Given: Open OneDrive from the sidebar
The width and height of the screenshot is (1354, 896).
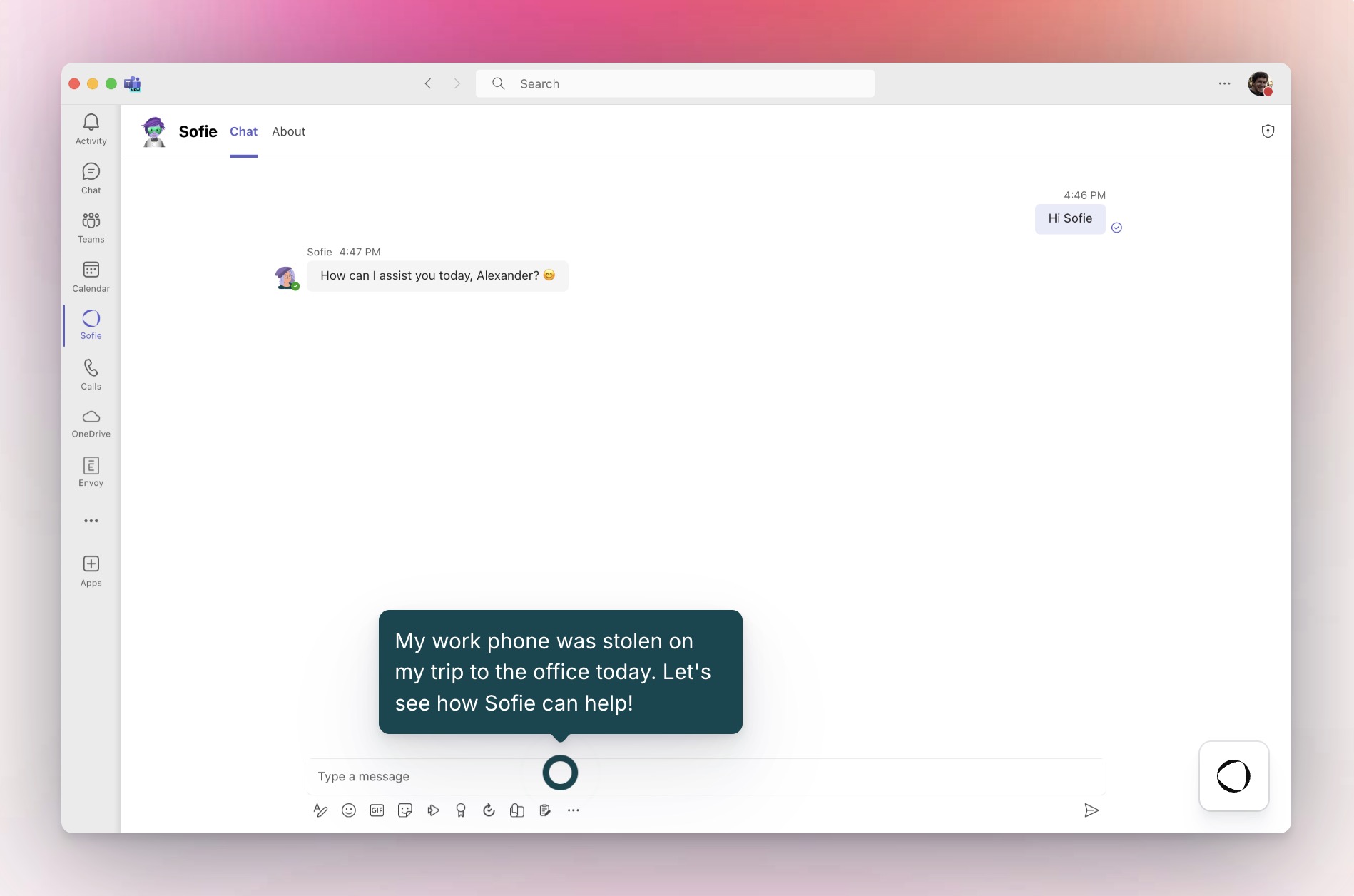Looking at the screenshot, I should tap(91, 424).
